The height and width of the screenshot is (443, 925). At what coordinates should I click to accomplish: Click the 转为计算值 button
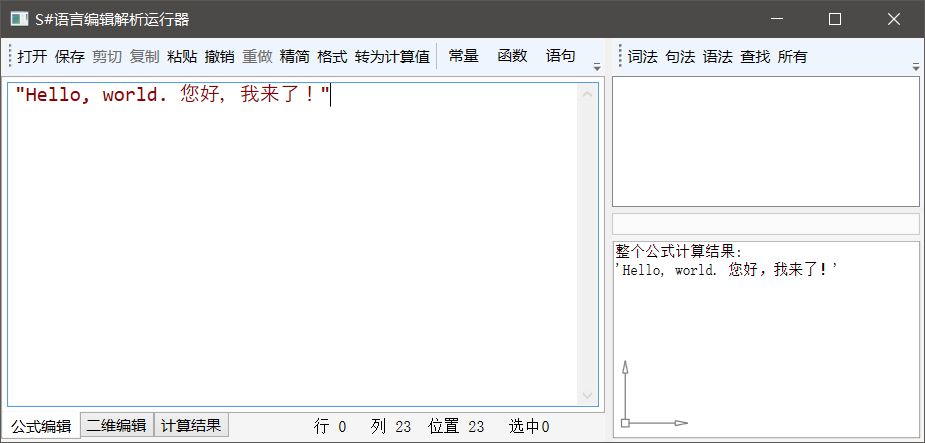click(x=392, y=57)
